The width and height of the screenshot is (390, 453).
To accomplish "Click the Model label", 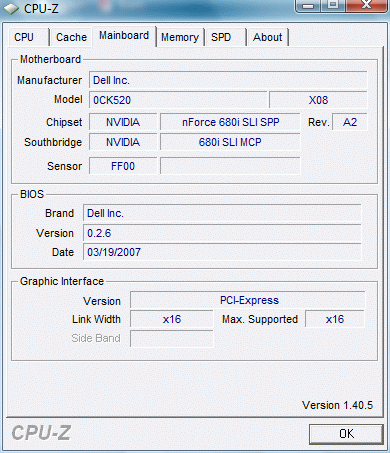I will (68, 99).
